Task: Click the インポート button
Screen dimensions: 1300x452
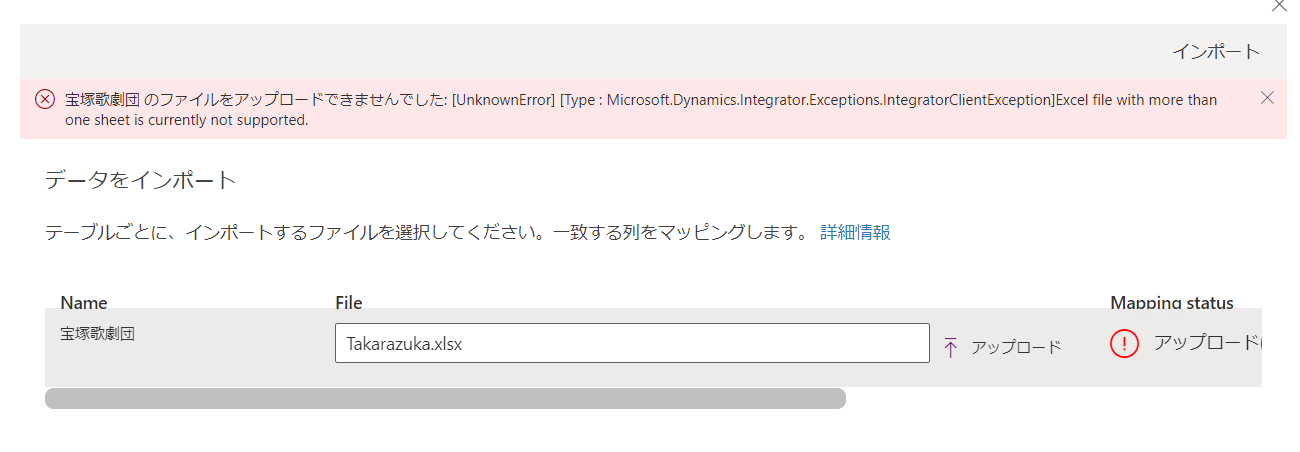Action: coord(1215,51)
